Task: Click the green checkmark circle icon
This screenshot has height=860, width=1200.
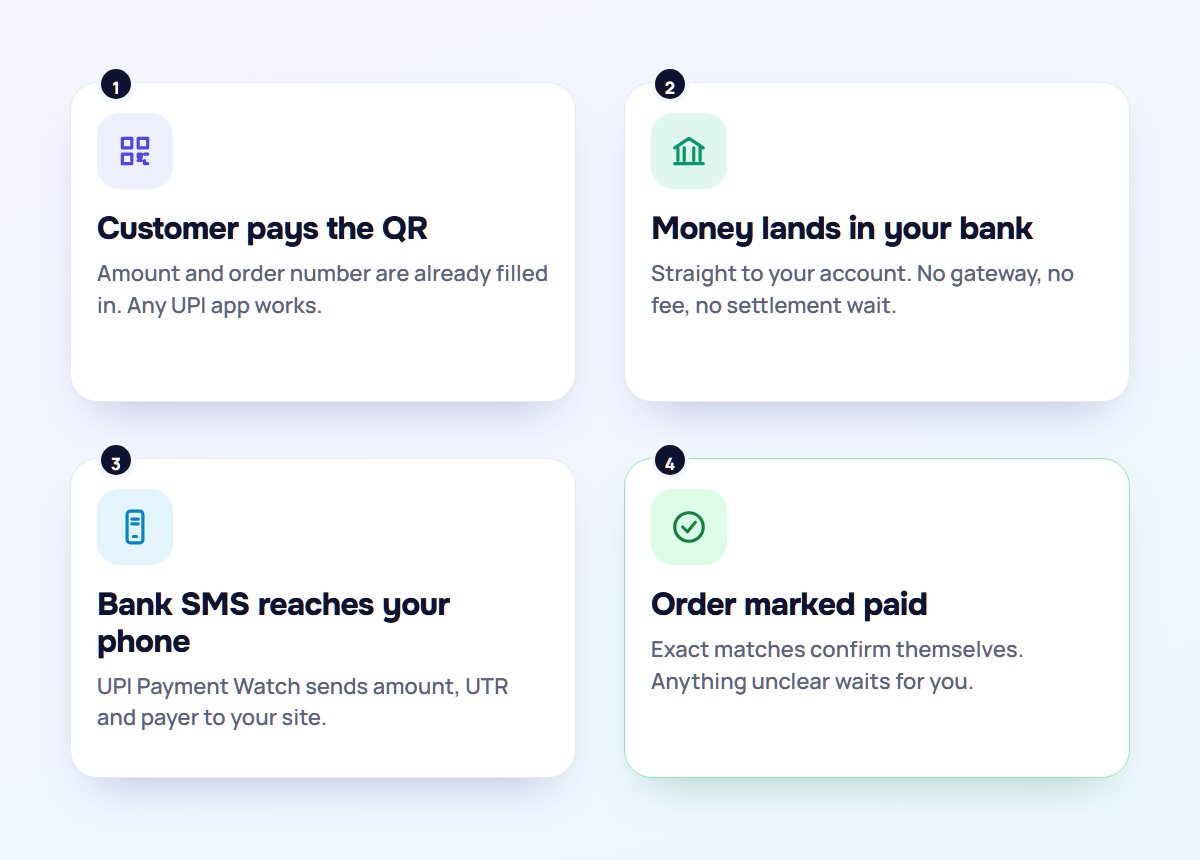Action: click(x=689, y=527)
